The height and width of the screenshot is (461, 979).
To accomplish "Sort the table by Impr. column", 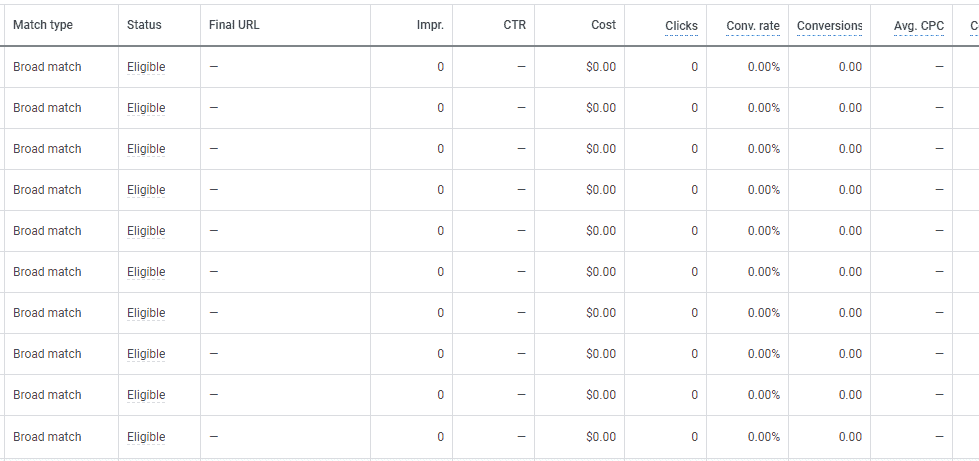I will 430,25.
